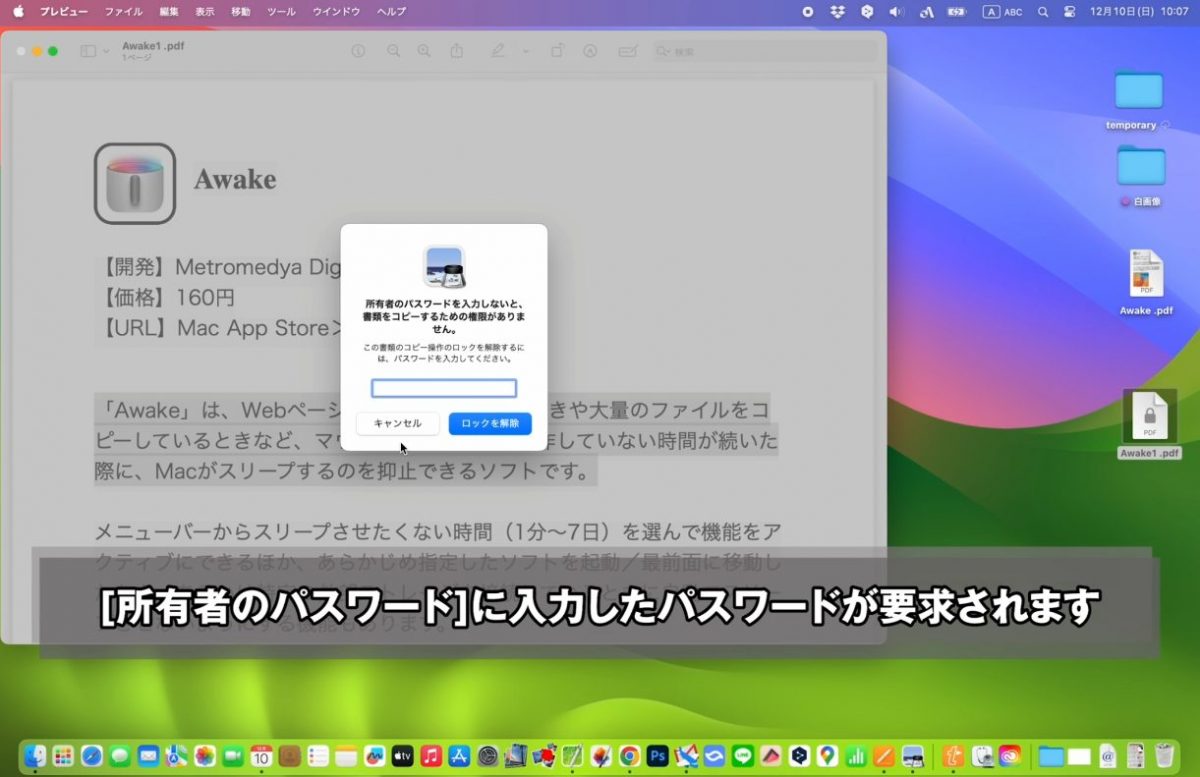The height and width of the screenshot is (777, 1200).
Task: Focus the Preview toolbar search field
Action: coord(764,51)
